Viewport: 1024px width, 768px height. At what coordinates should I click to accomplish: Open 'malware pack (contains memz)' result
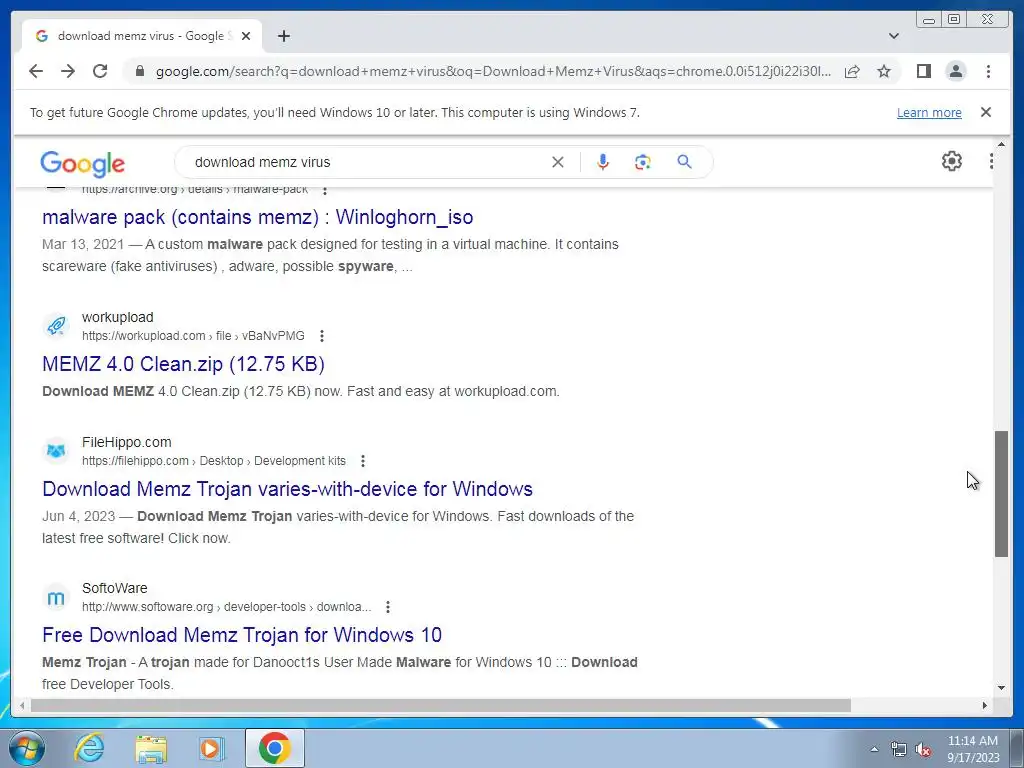click(x=257, y=217)
